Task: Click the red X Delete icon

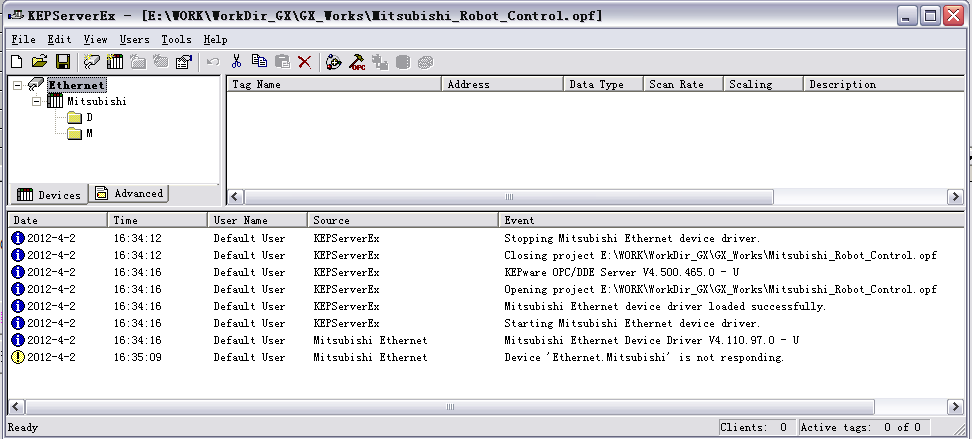Action: (305, 62)
